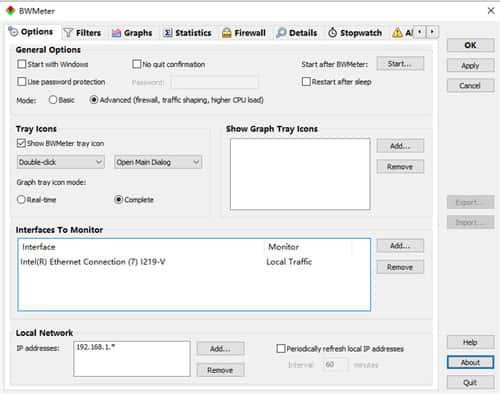Enable Use password protection checkbox
Screen dimensions: 500x394
[22, 82]
